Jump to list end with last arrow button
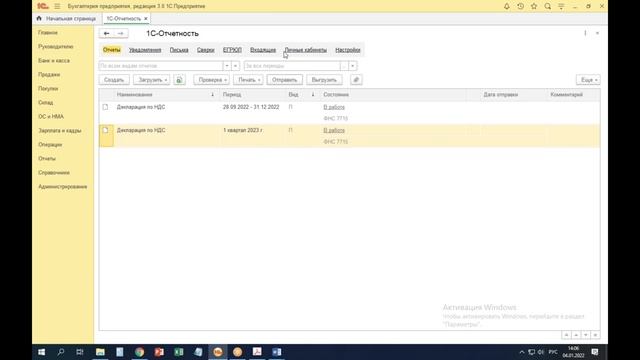The height and width of the screenshot is (360, 640). [x=596, y=335]
